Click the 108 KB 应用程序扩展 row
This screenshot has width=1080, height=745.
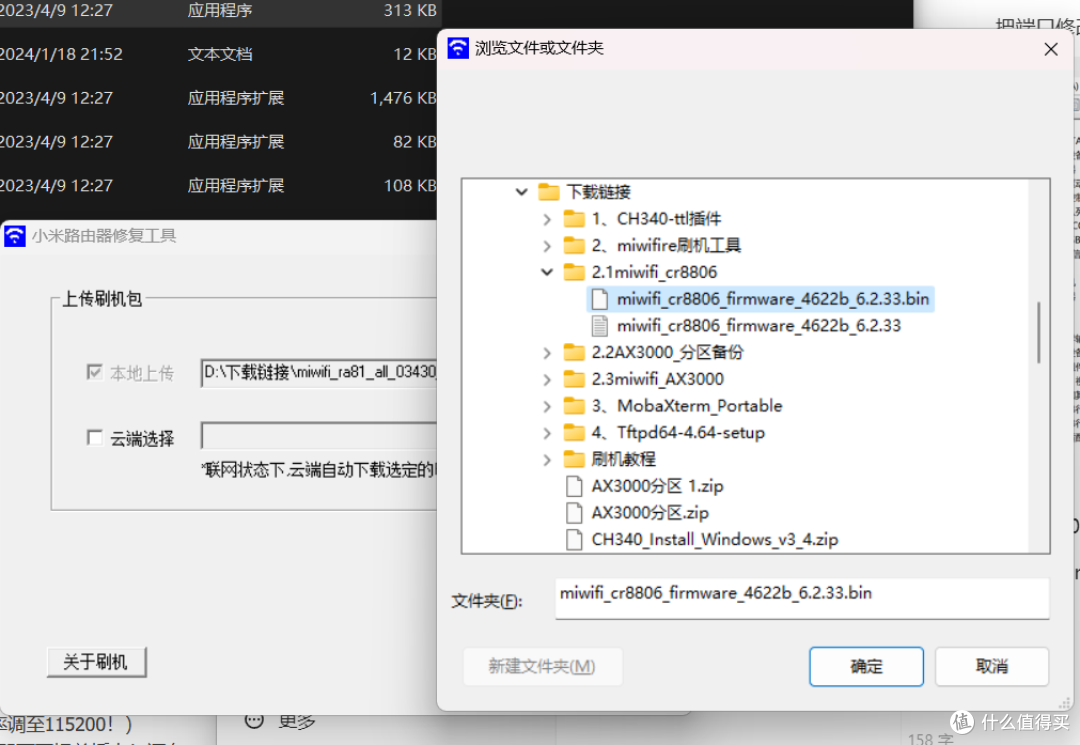tap(218, 185)
